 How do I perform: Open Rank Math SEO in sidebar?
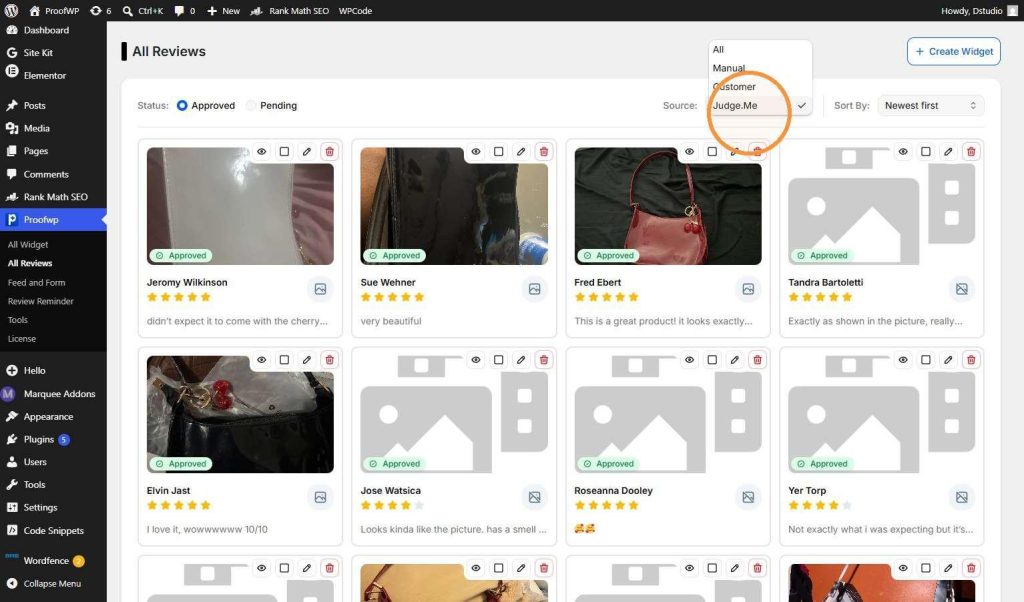[x=54, y=197]
